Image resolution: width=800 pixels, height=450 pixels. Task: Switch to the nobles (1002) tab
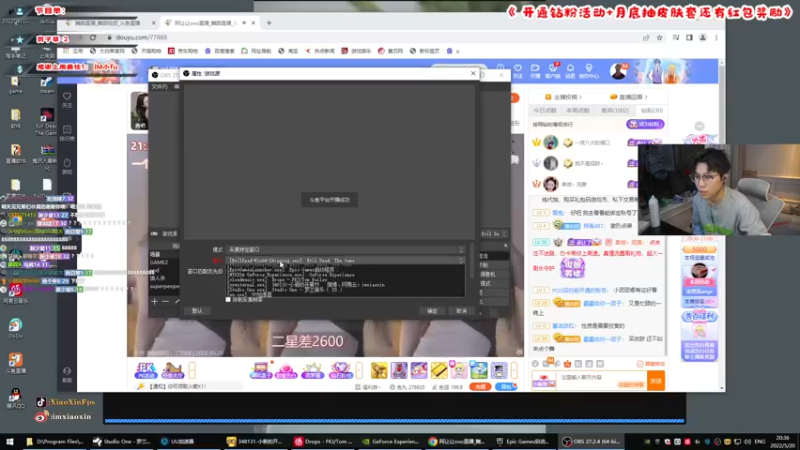coord(614,111)
